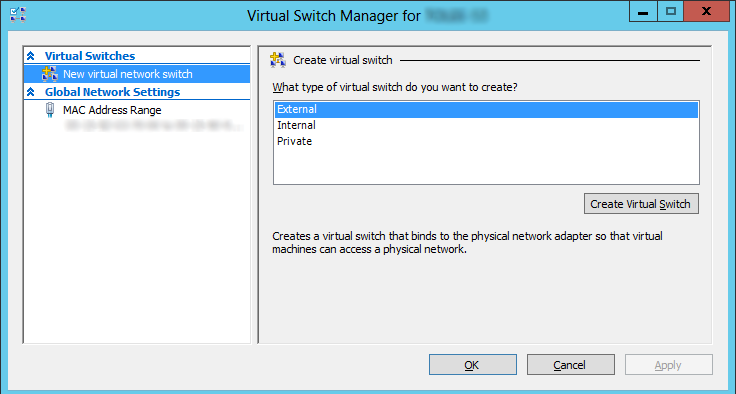The width and height of the screenshot is (736, 394).
Task: Click the Create Virtual Switch button
Action: coord(641,204)
